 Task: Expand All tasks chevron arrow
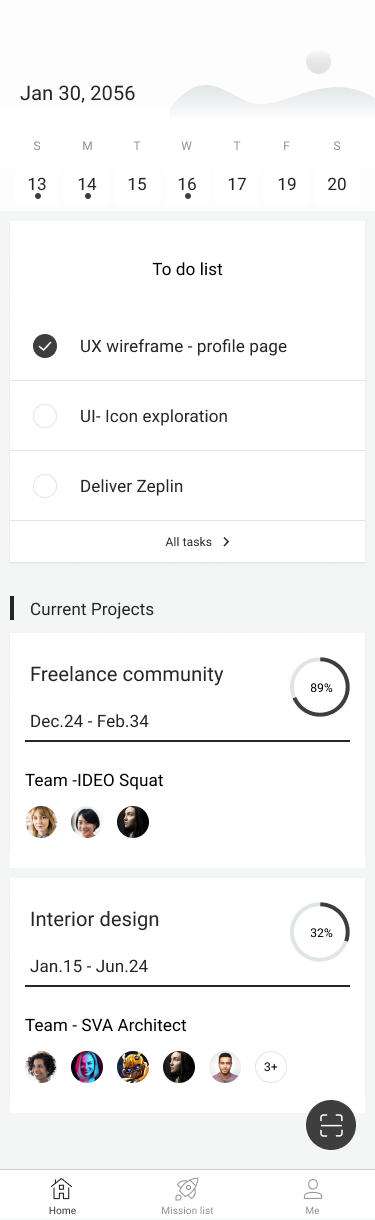226,542
